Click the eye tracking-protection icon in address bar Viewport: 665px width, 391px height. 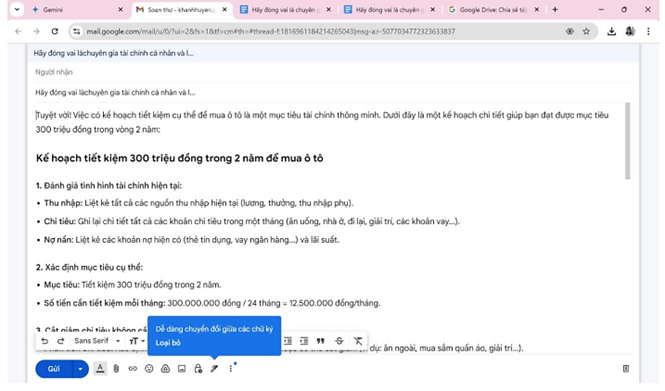point(570,31)
